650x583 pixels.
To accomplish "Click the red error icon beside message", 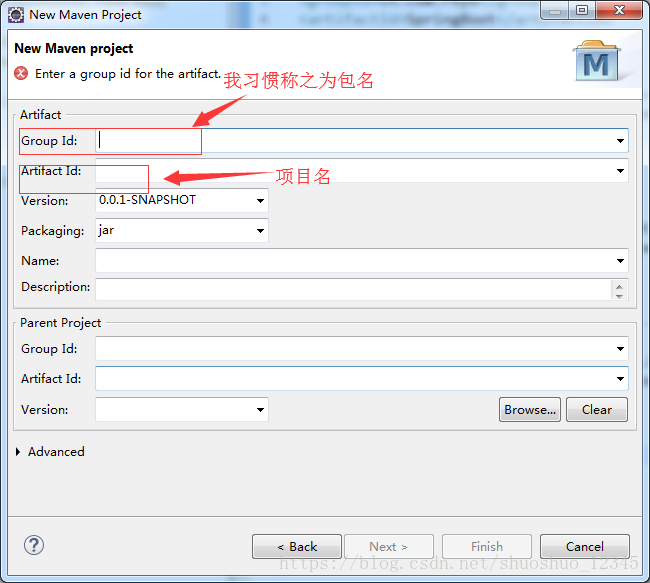I will [x=21, y=73].
